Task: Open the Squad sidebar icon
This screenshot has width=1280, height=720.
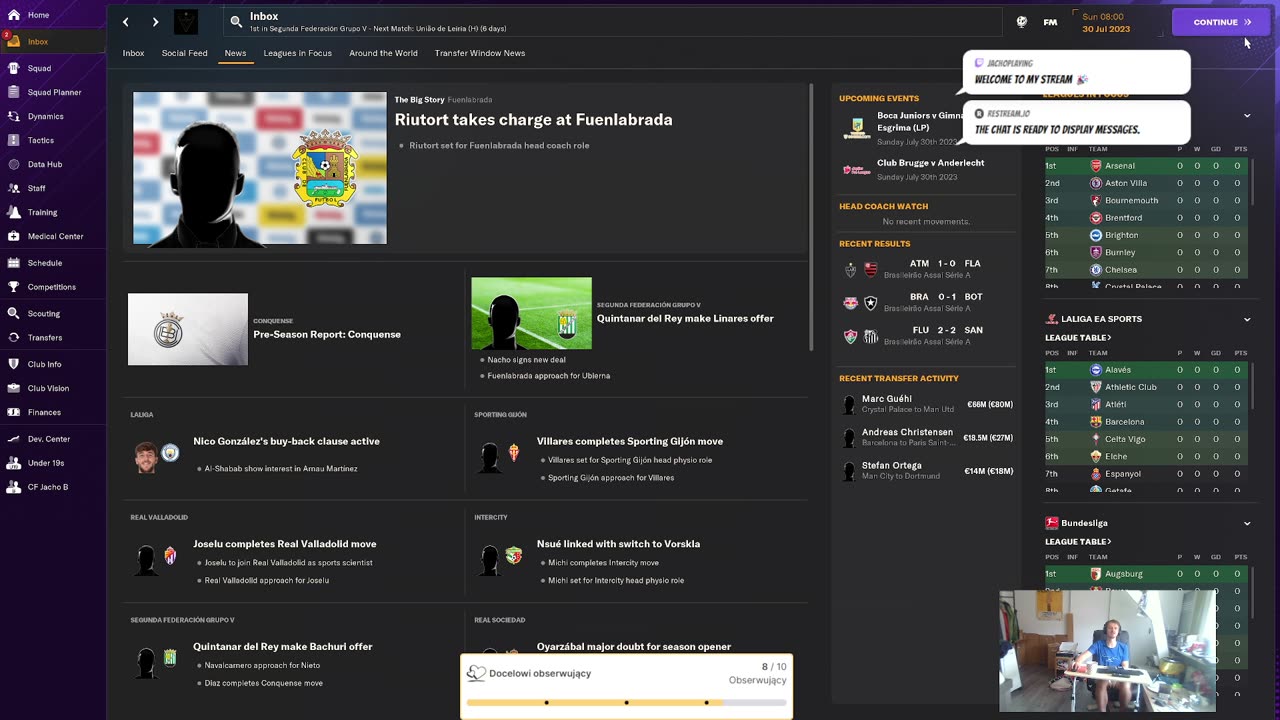Action: (x=14, y=69)
